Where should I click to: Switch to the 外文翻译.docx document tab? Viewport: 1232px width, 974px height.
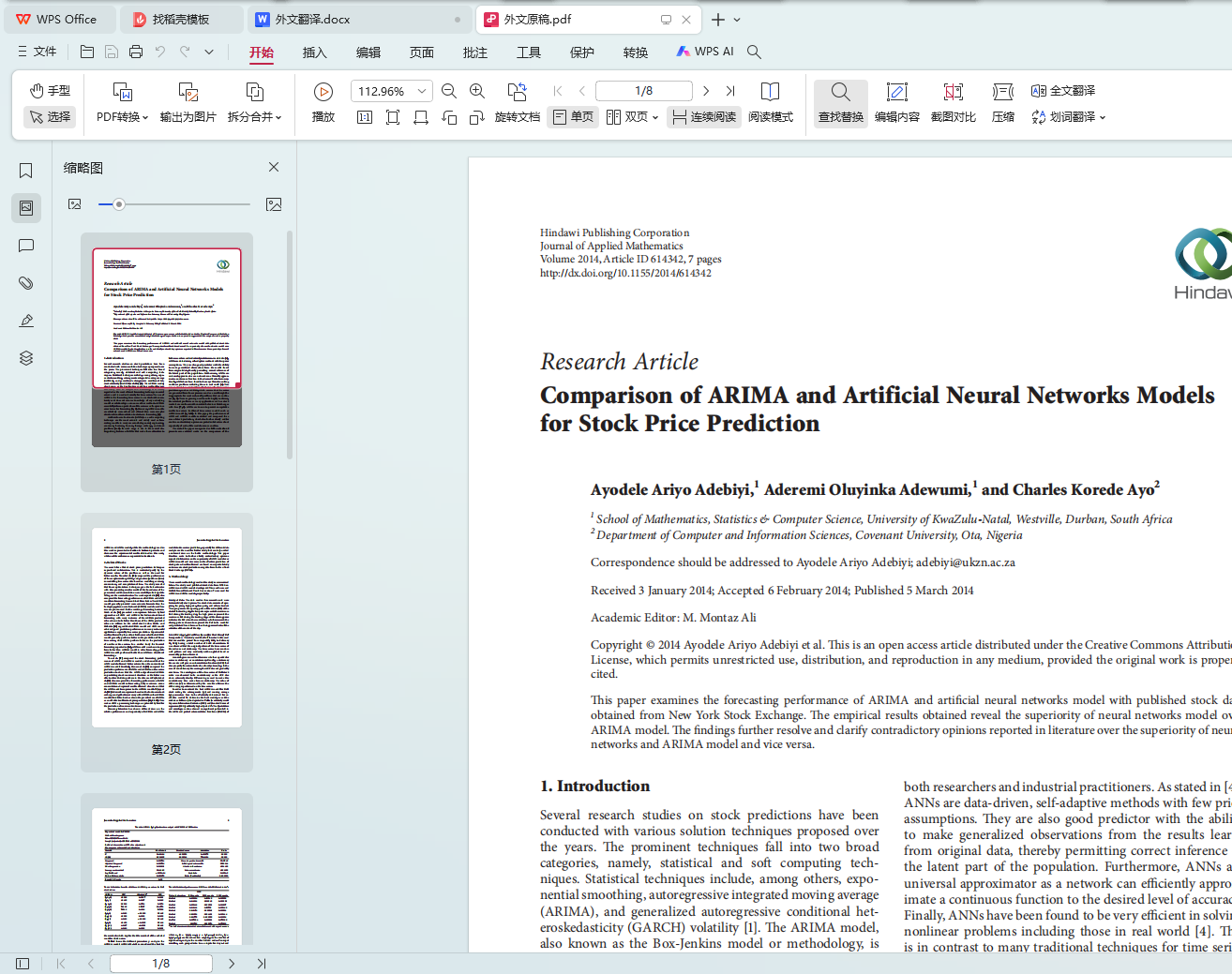click(359, 20)
